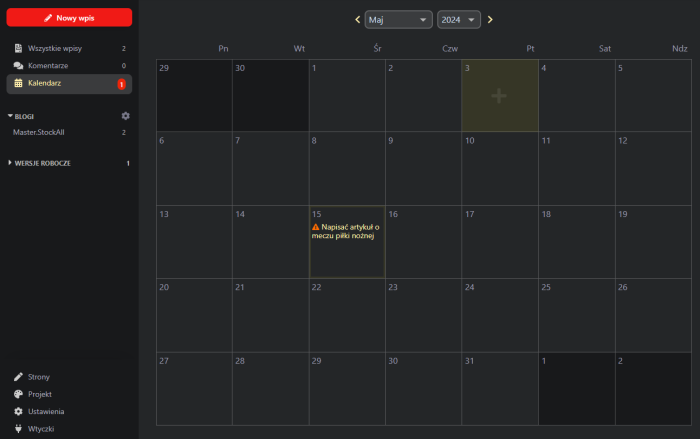Open blog settings gear next to BLOGI
The width and height of the screenshot is (700, 439).
pyautogui.click(x=125, y=116)
